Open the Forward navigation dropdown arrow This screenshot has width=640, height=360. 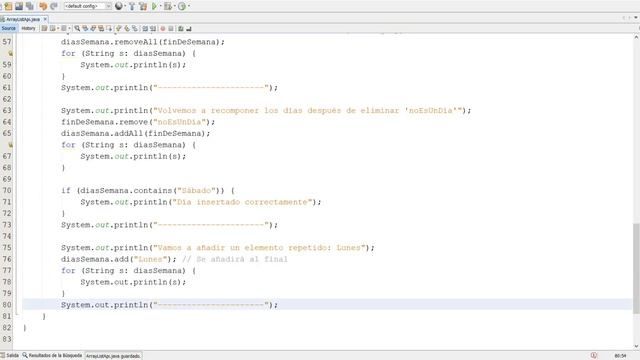(x=69, y=28)
